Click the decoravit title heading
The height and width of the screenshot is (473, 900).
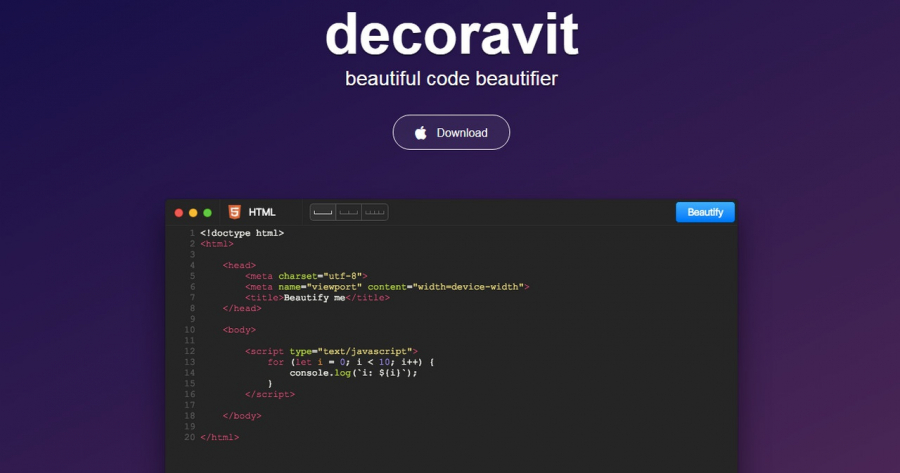[452, 34]
